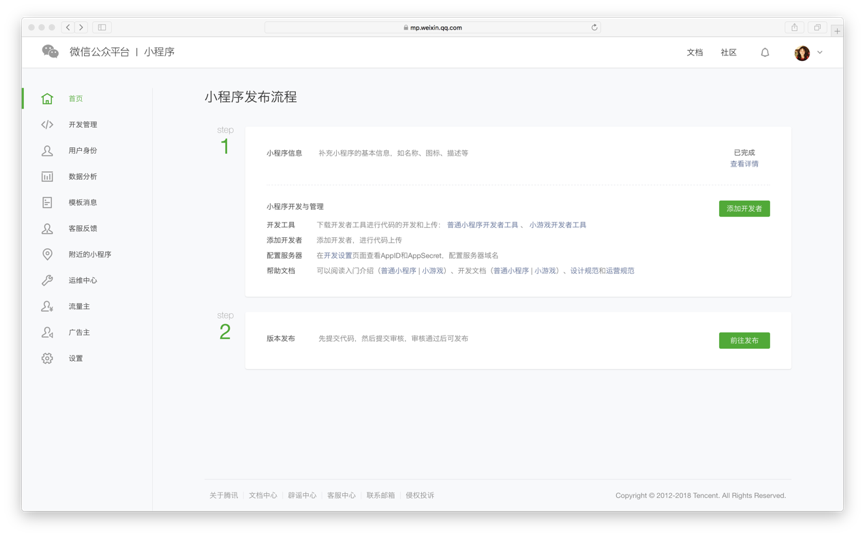Toggle the Safari sidebar button

click(x=102, y=27)
